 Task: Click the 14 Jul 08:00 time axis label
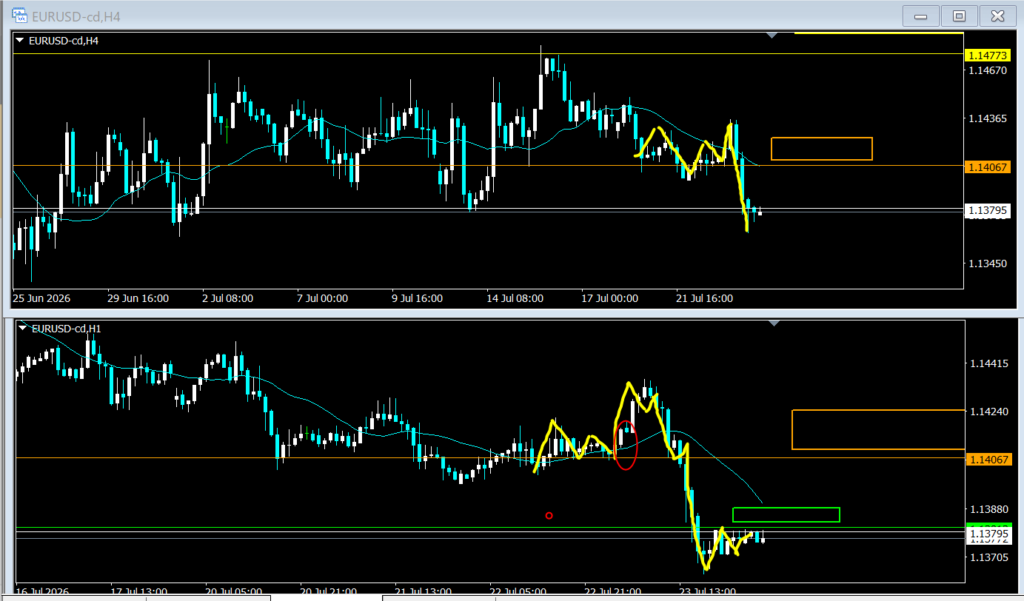pyautogui.click(x=515, y=299)
